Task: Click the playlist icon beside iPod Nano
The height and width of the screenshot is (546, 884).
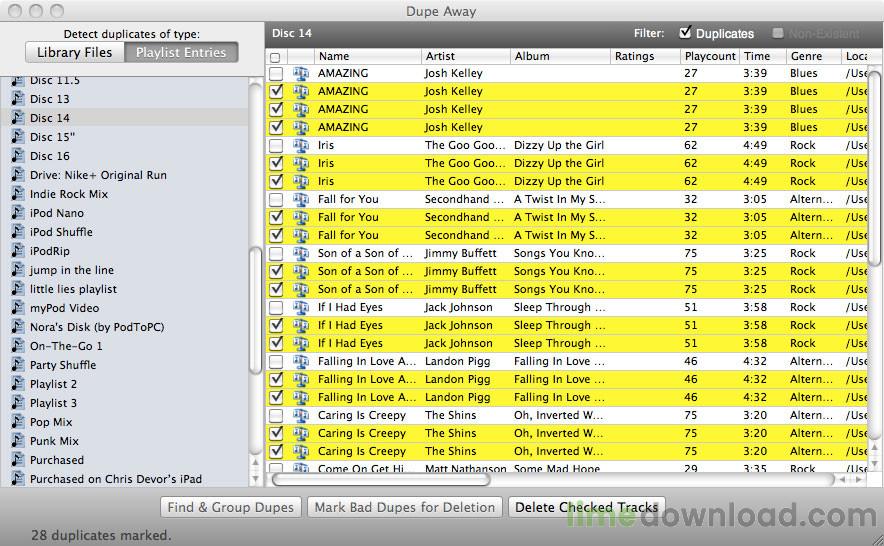Action: 16,213
